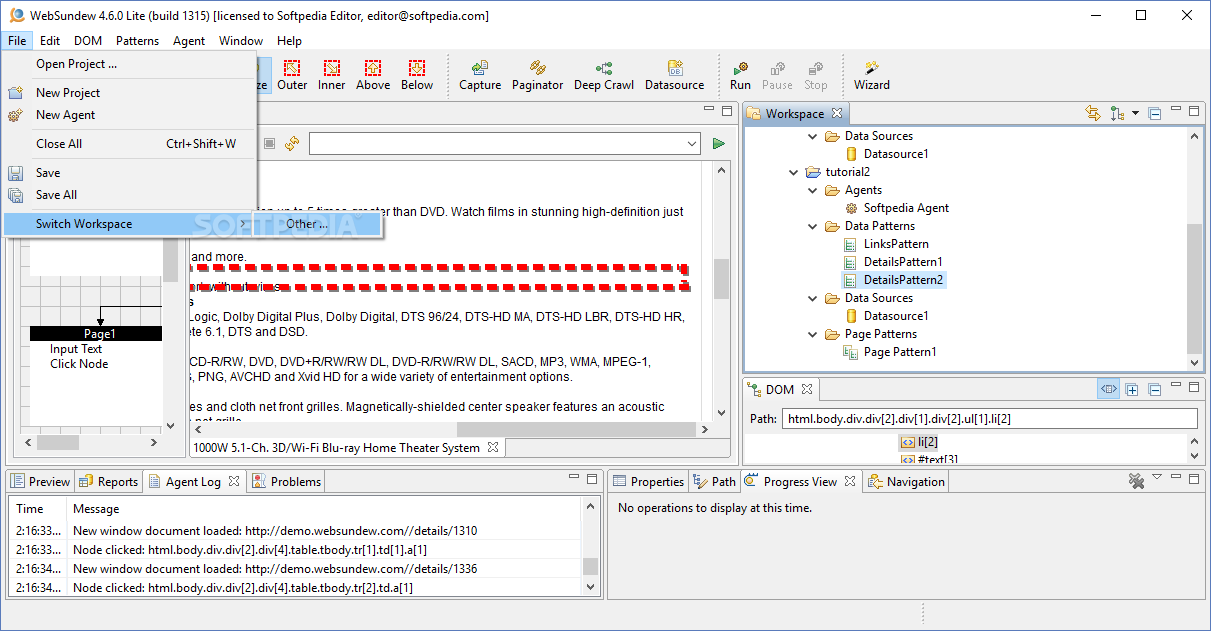Switch to the Preview tab
Viewport: 1211px width, 631px height.
point(41,482)
